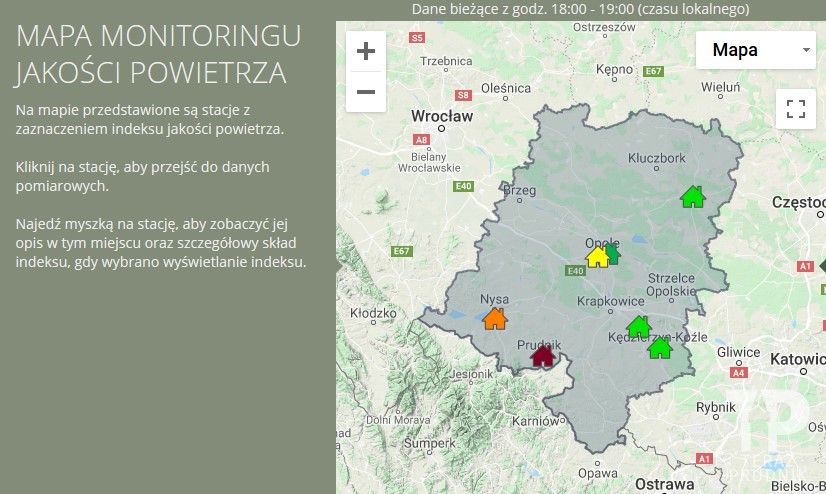Click the A4 road sign near Gliwice
Screen dimensions: 826x494
(739, 373)
